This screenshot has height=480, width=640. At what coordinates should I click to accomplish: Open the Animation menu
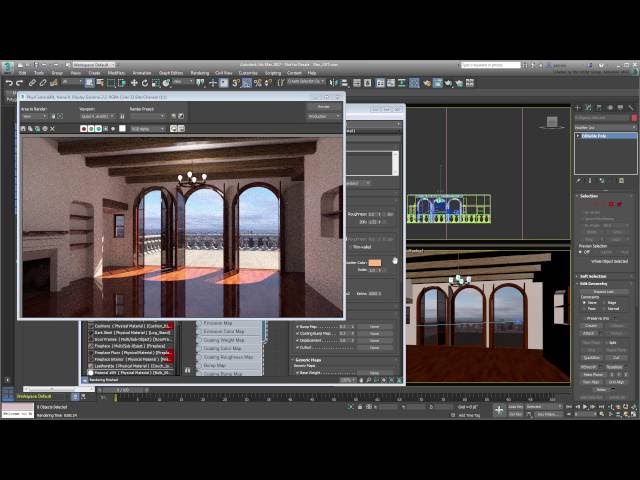(142, 73)
